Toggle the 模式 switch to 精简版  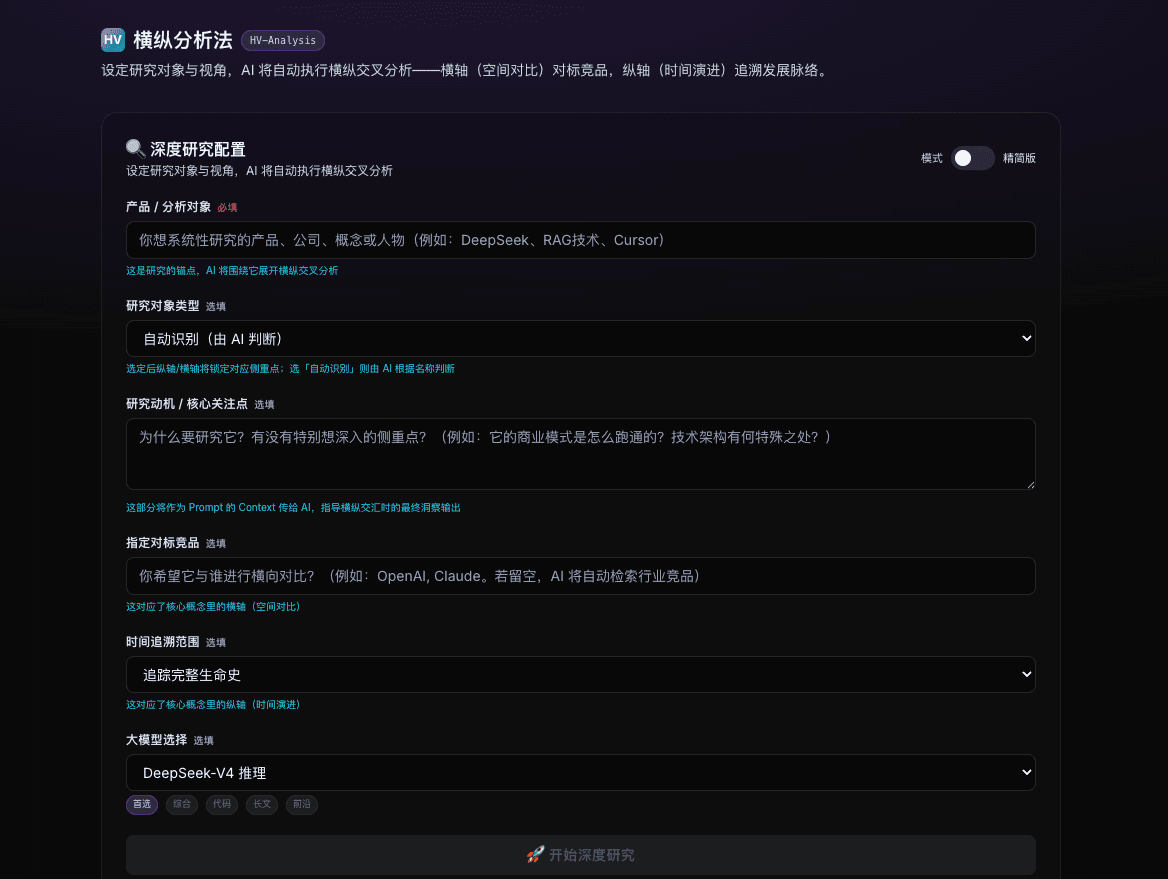tap(972, 158)
